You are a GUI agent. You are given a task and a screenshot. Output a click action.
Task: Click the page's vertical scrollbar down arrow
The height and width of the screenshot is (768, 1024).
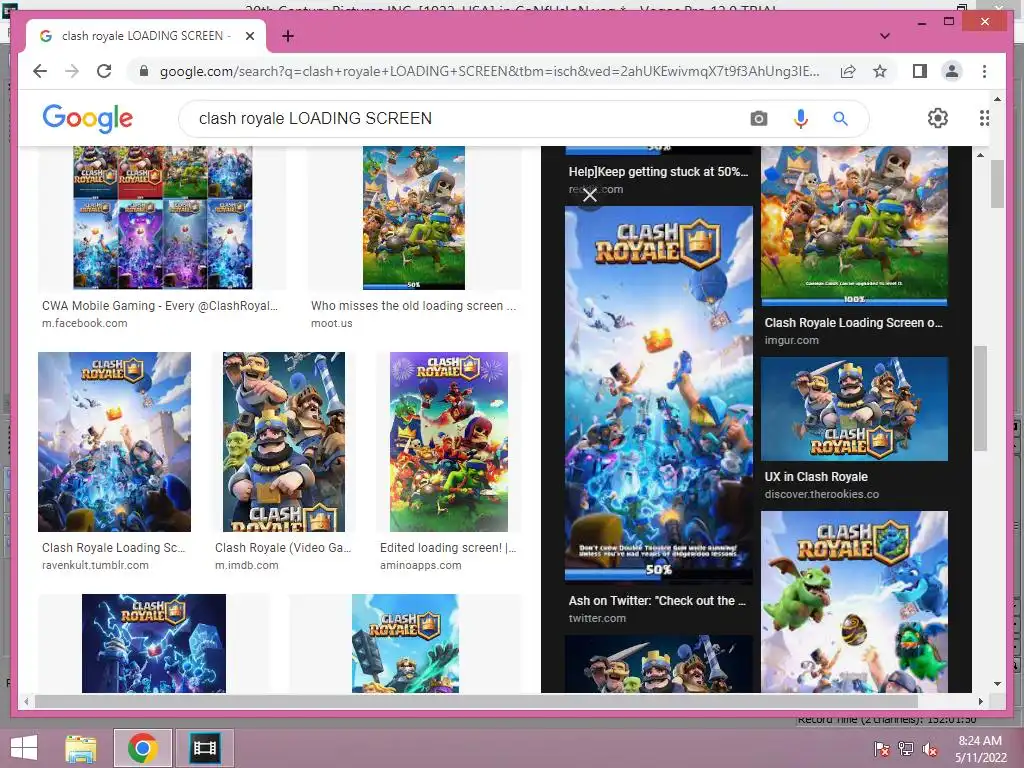coord(997,684)
